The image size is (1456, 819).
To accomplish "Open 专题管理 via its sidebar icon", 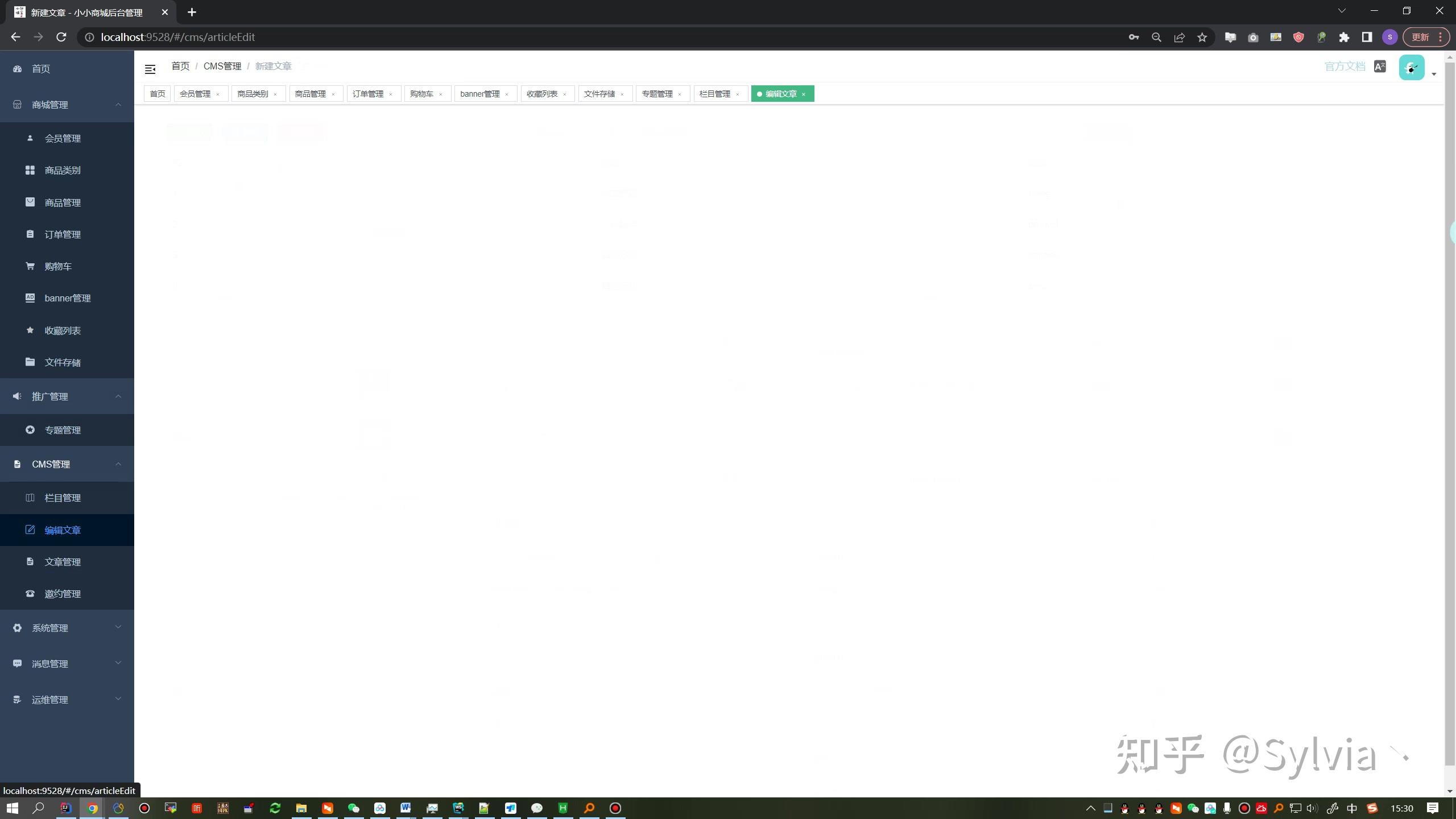I will coord(30,429).
